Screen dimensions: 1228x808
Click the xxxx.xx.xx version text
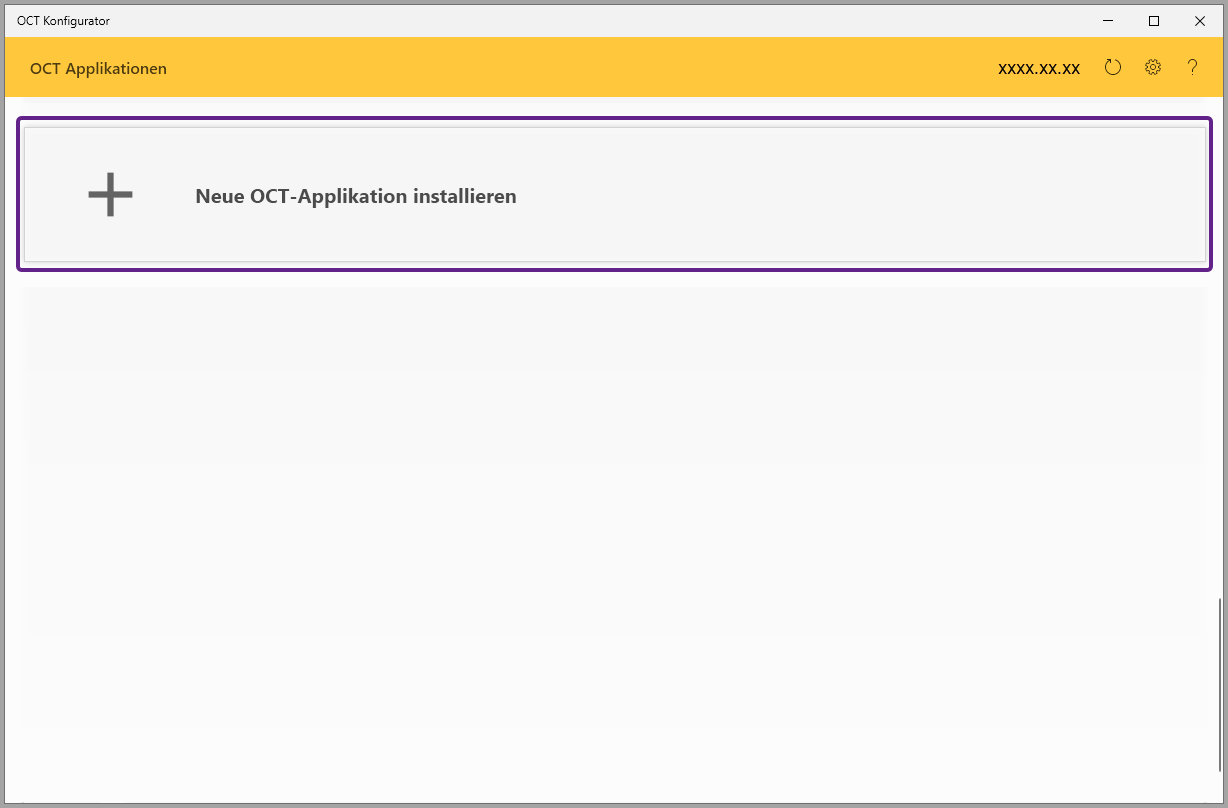[x=1039, y=69]
